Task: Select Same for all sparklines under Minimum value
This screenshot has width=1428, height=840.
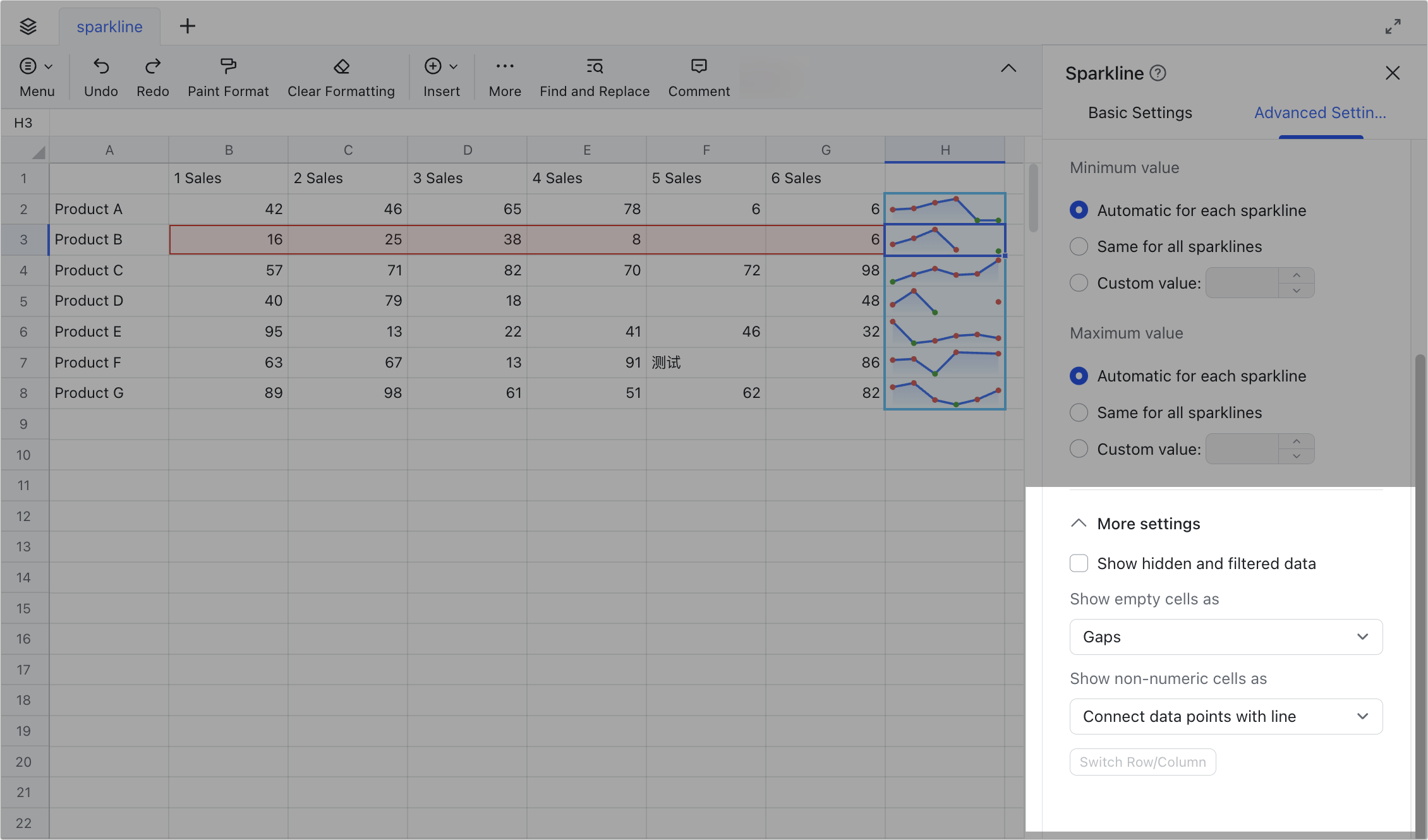Action: [x=1078, y=246]
